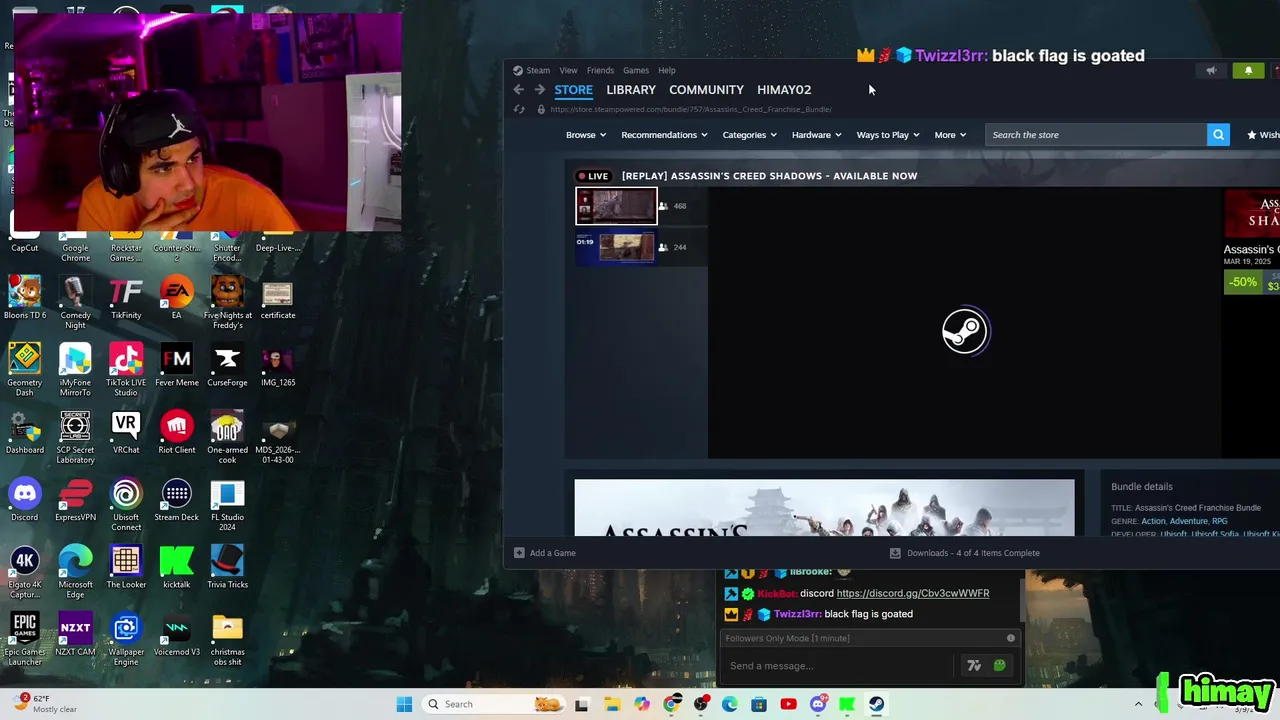Open Epic Games Launcher desktop icon
Screen dimensions: 1280x720
tap(25, 638)
